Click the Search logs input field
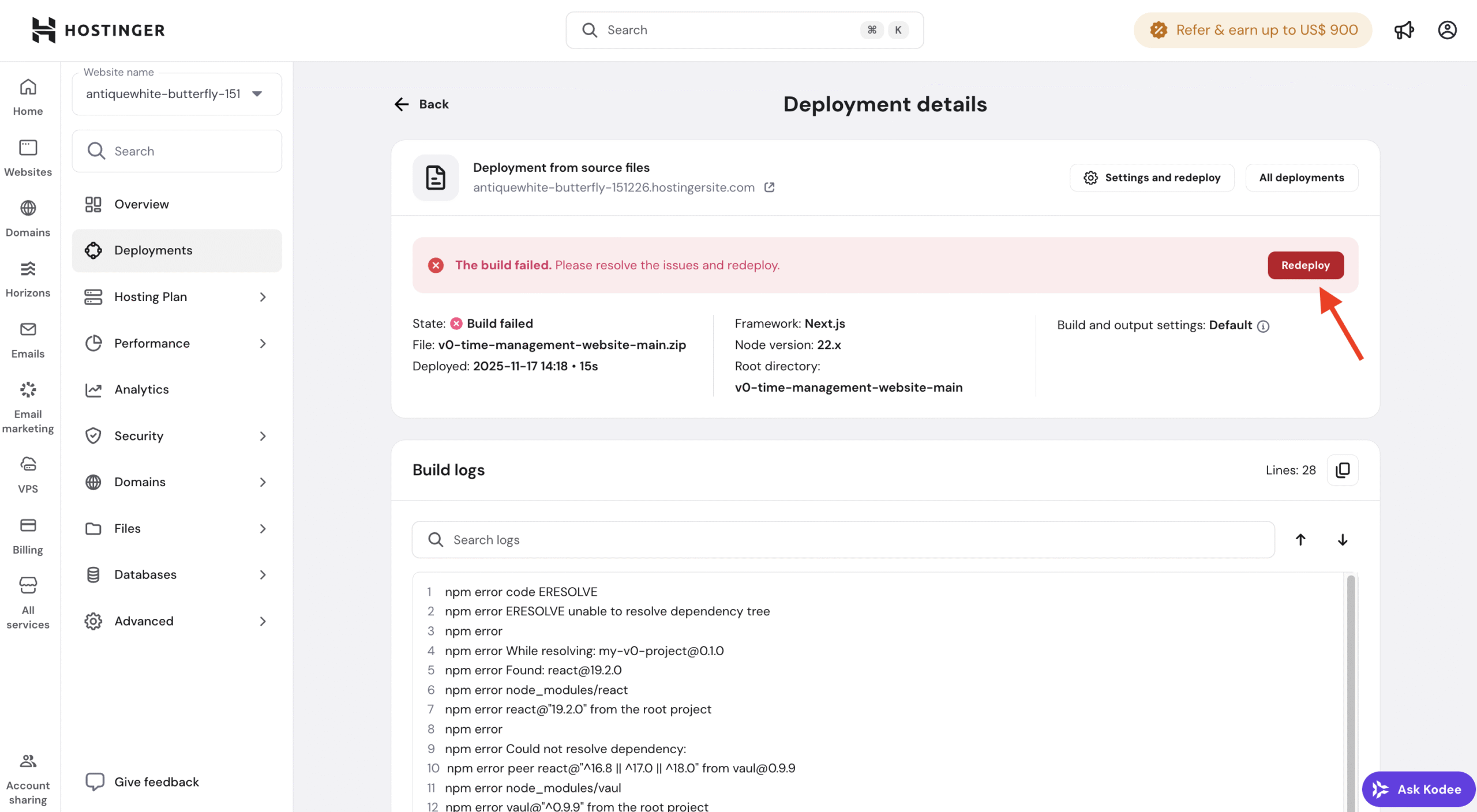The image size is (1477, 812). (x=842, y=540)
